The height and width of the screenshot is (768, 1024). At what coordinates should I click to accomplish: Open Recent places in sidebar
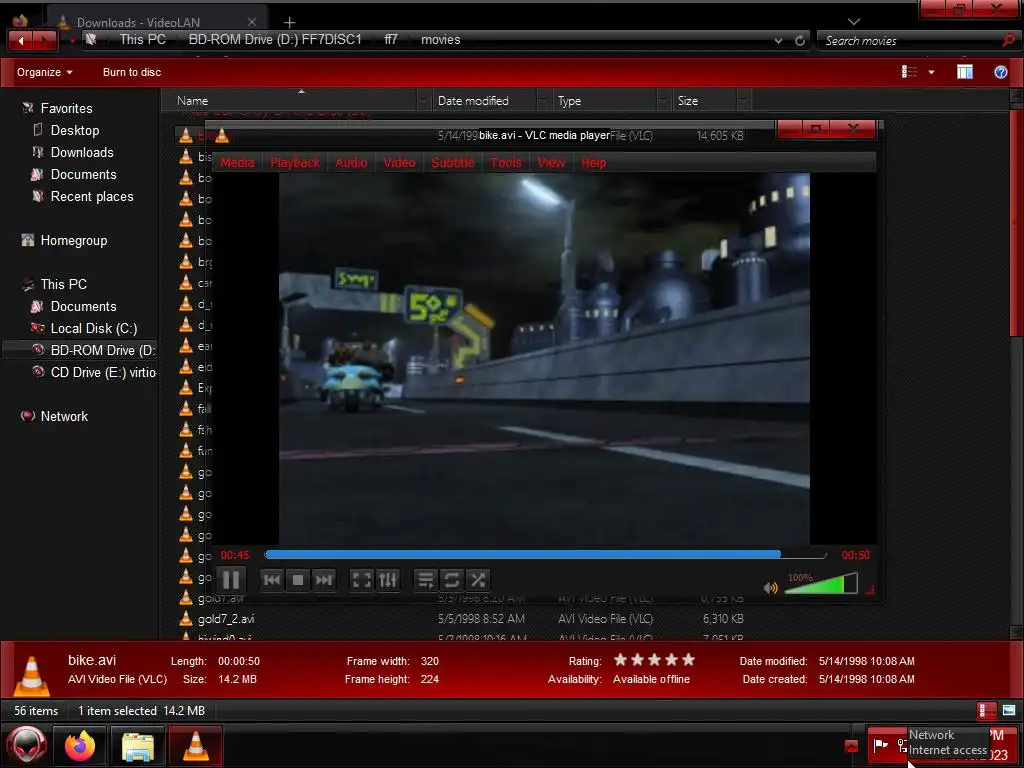tap(92, 197)
